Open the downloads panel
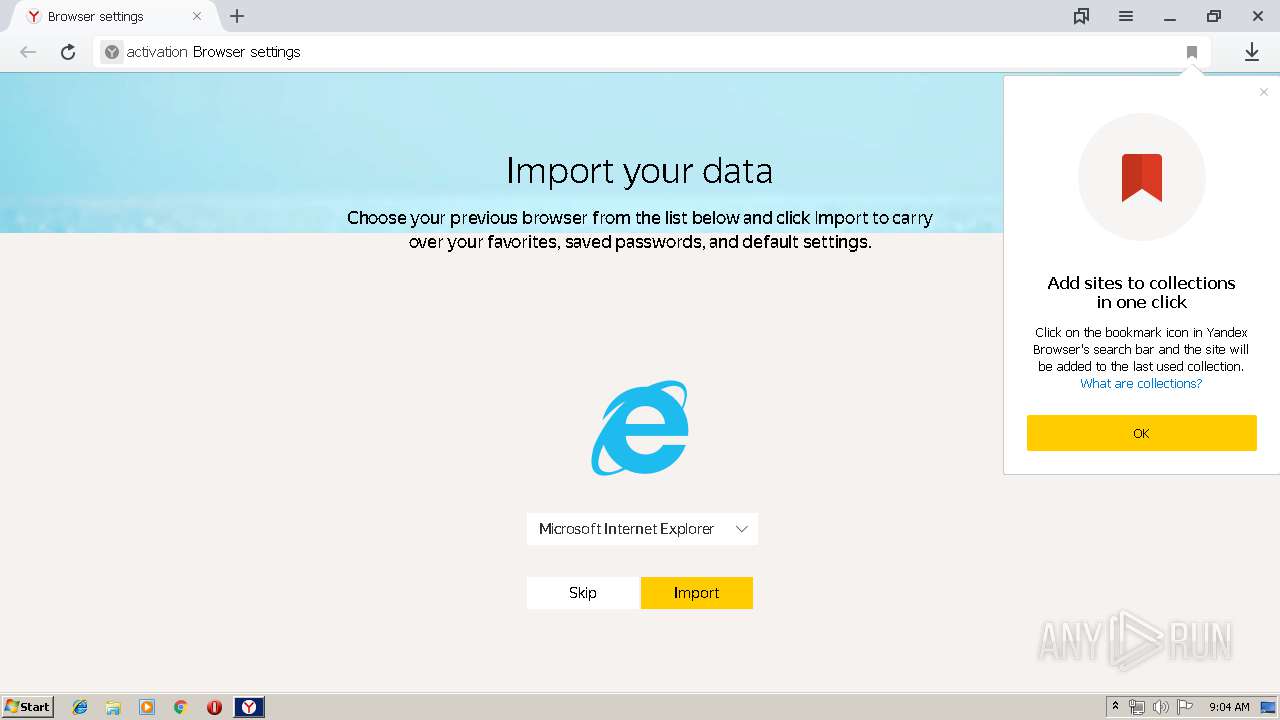 [x=1251, y=52]
